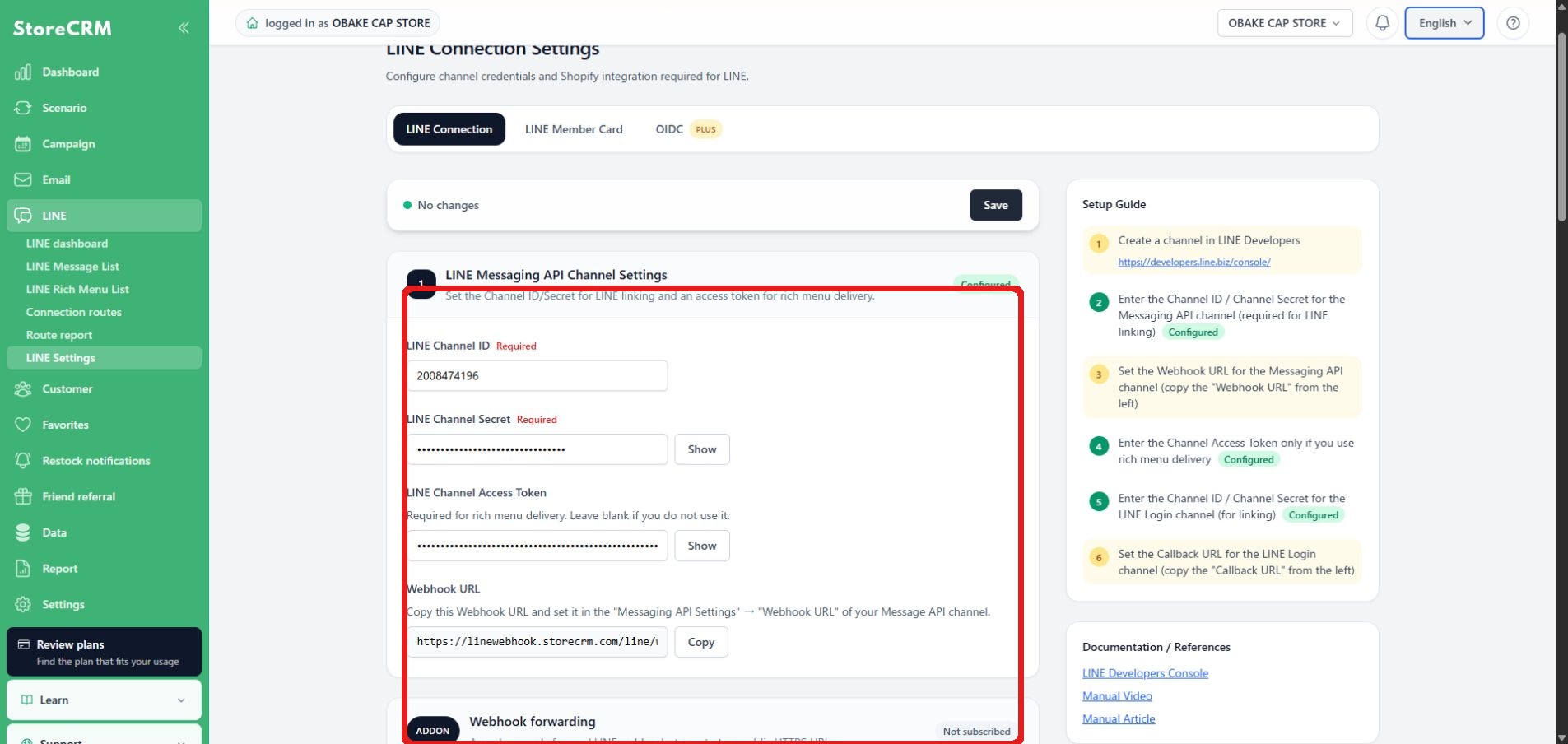The image size is (1568, 744).
Task: Click the LINE Channel ID input field
Action: pyautogui.click(x=537, y=376)
